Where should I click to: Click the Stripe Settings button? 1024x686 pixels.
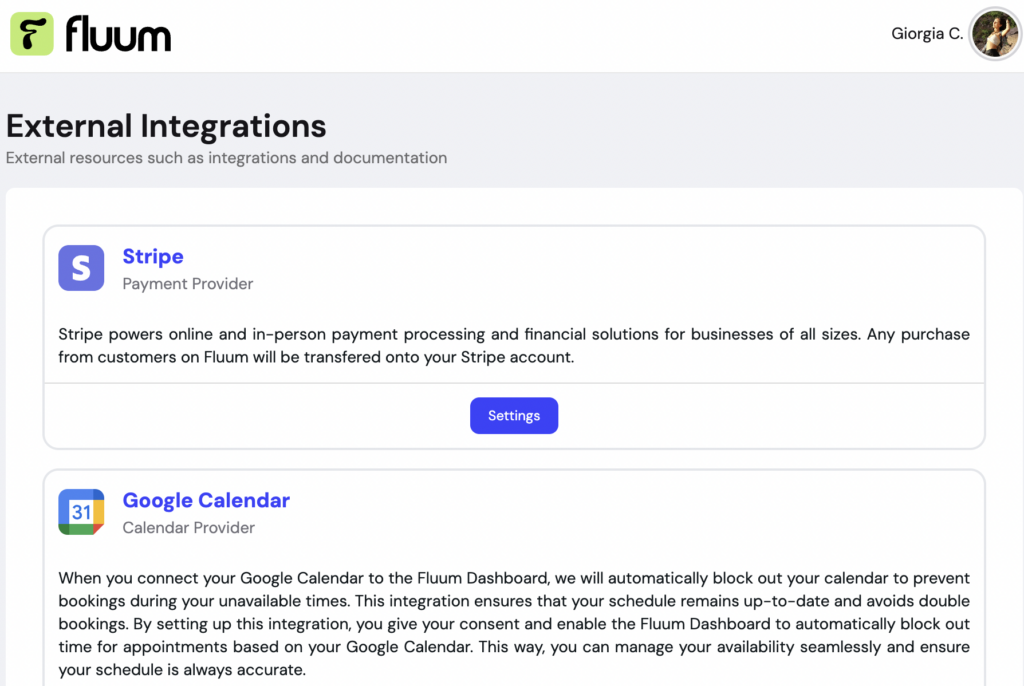coord(514,416)
